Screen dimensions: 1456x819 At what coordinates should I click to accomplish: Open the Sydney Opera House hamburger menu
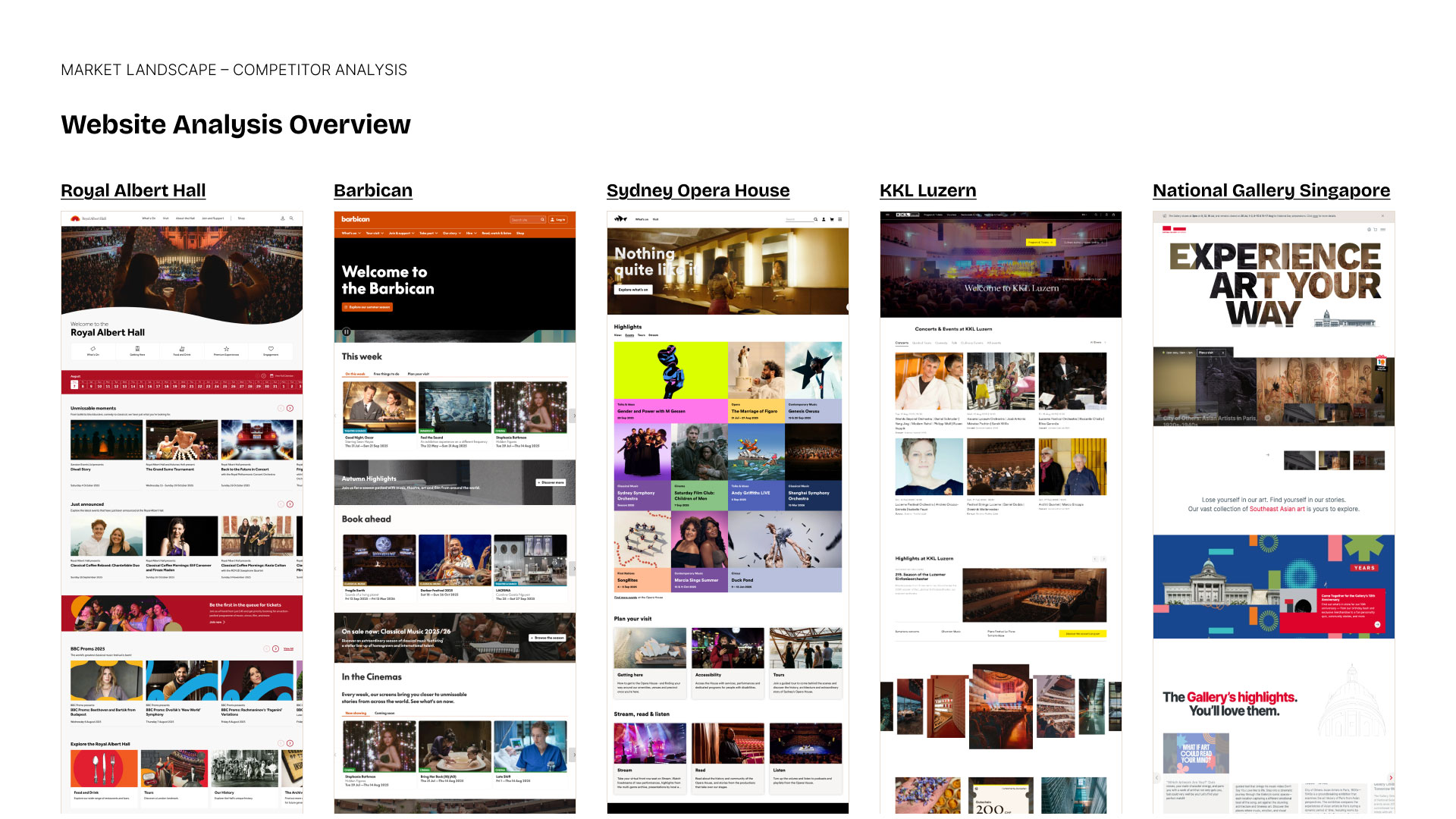tap(839, 219)
